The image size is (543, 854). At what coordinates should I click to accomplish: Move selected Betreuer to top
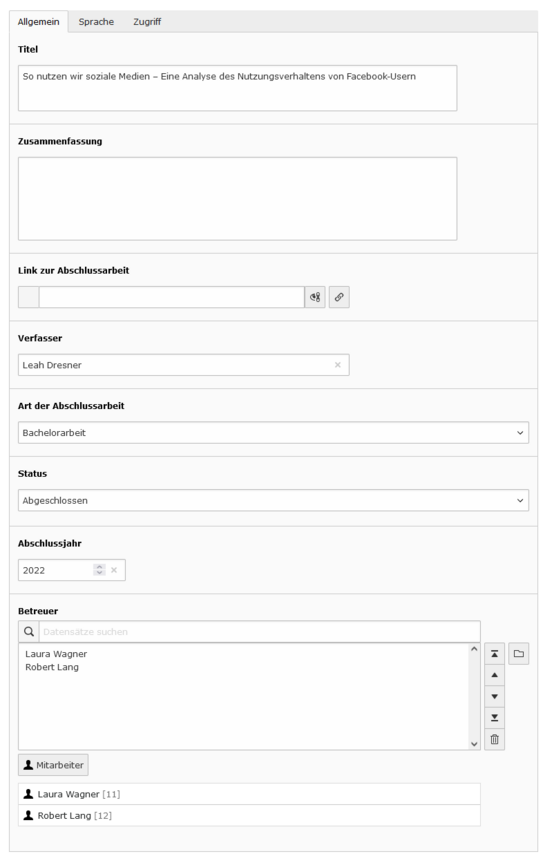point(495,654)
